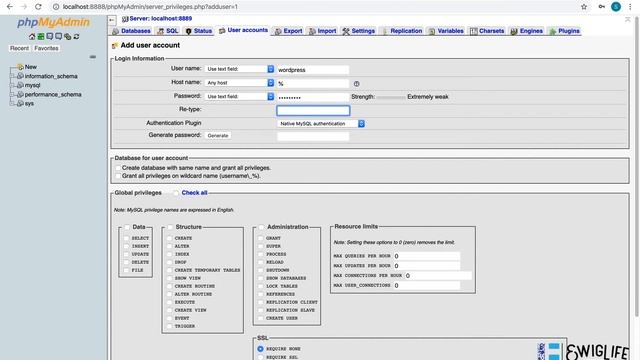Open the Host name 'Any host' dropdown
Viewport: 640px width, 360px height.
point(240,83)
